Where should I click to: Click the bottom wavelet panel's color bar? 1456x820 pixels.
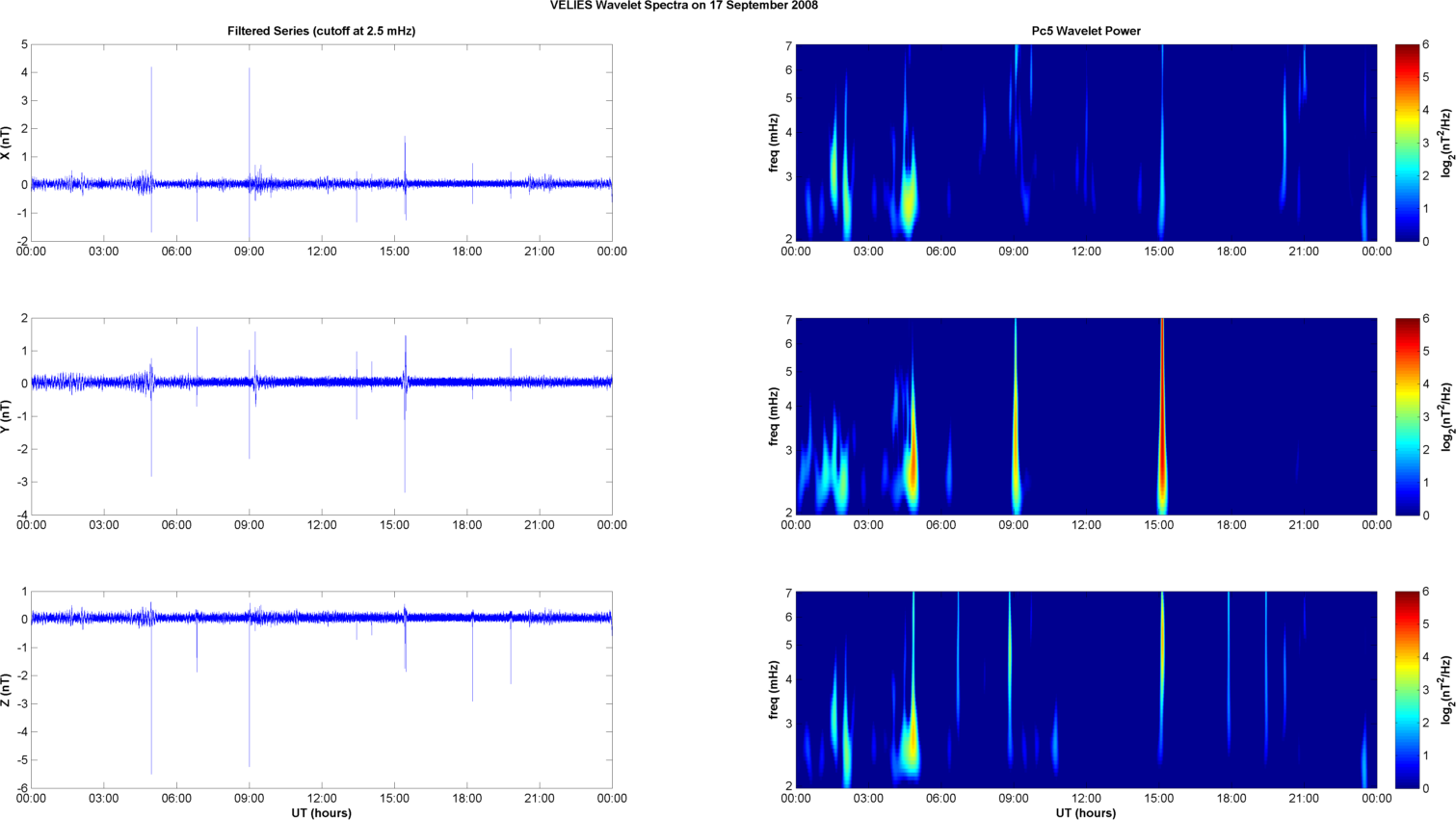1407,690
